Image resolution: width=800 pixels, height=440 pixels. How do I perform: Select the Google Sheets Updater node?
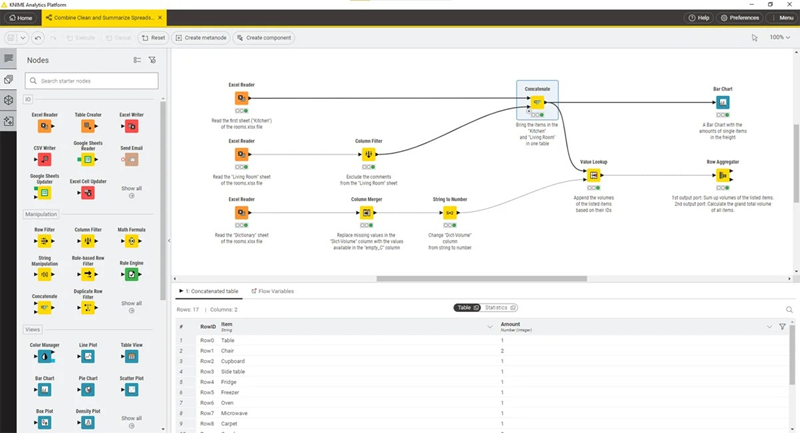(x=45, y=193)
